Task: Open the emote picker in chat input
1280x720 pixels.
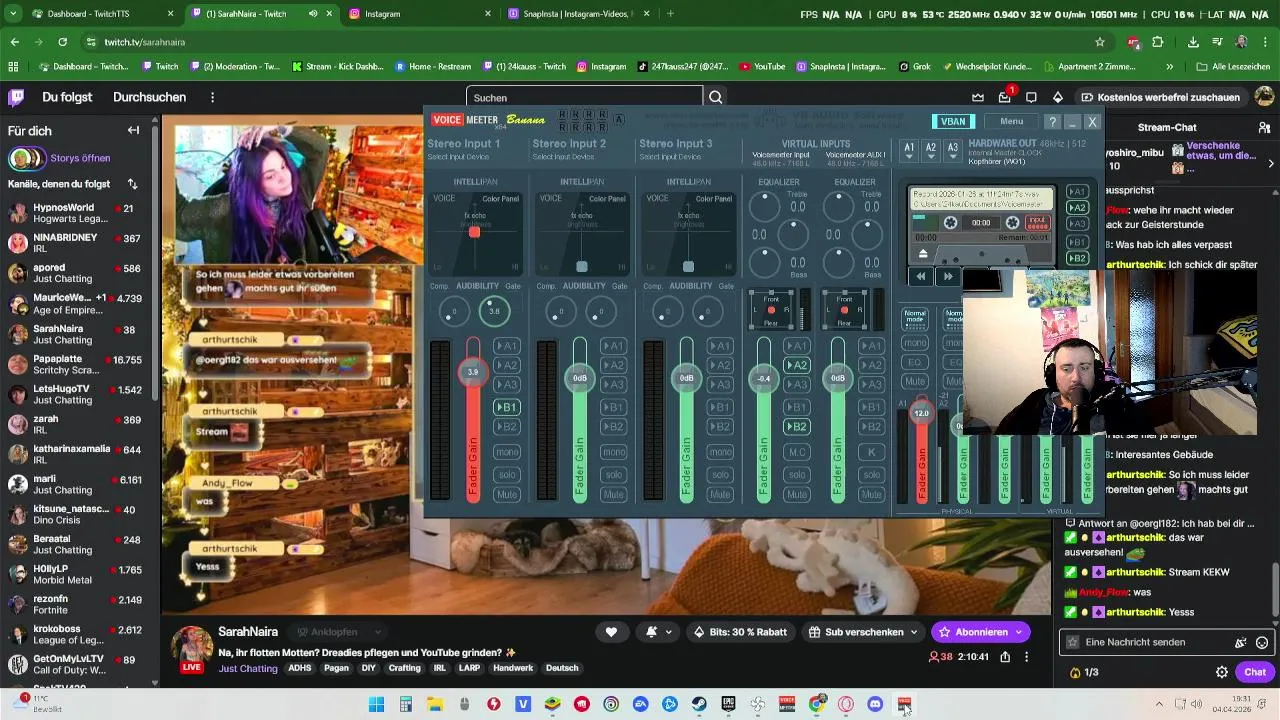Action: point(1262,643)
